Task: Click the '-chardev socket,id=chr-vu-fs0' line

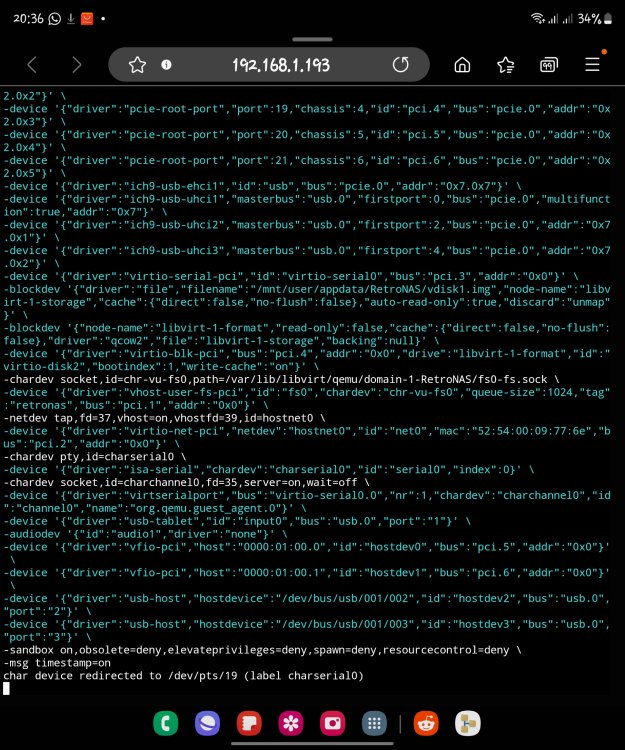Action: point(281,379)
